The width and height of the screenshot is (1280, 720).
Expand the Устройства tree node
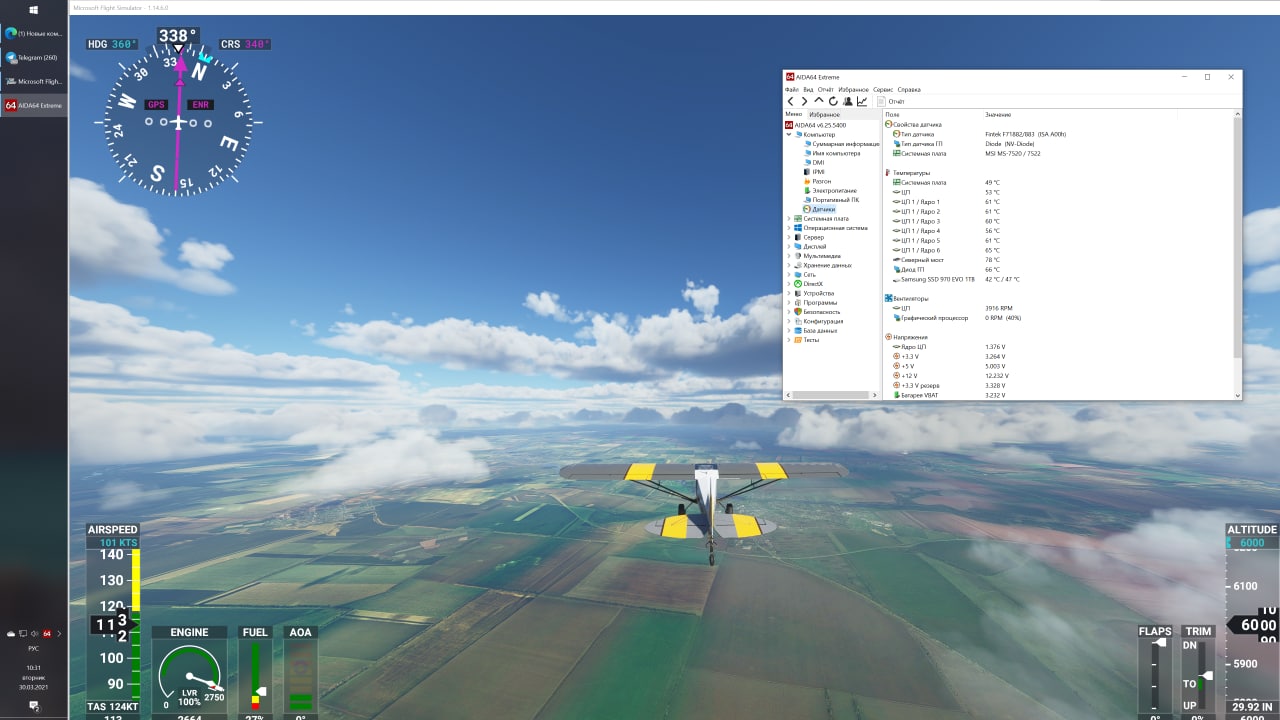coord(789,293)
